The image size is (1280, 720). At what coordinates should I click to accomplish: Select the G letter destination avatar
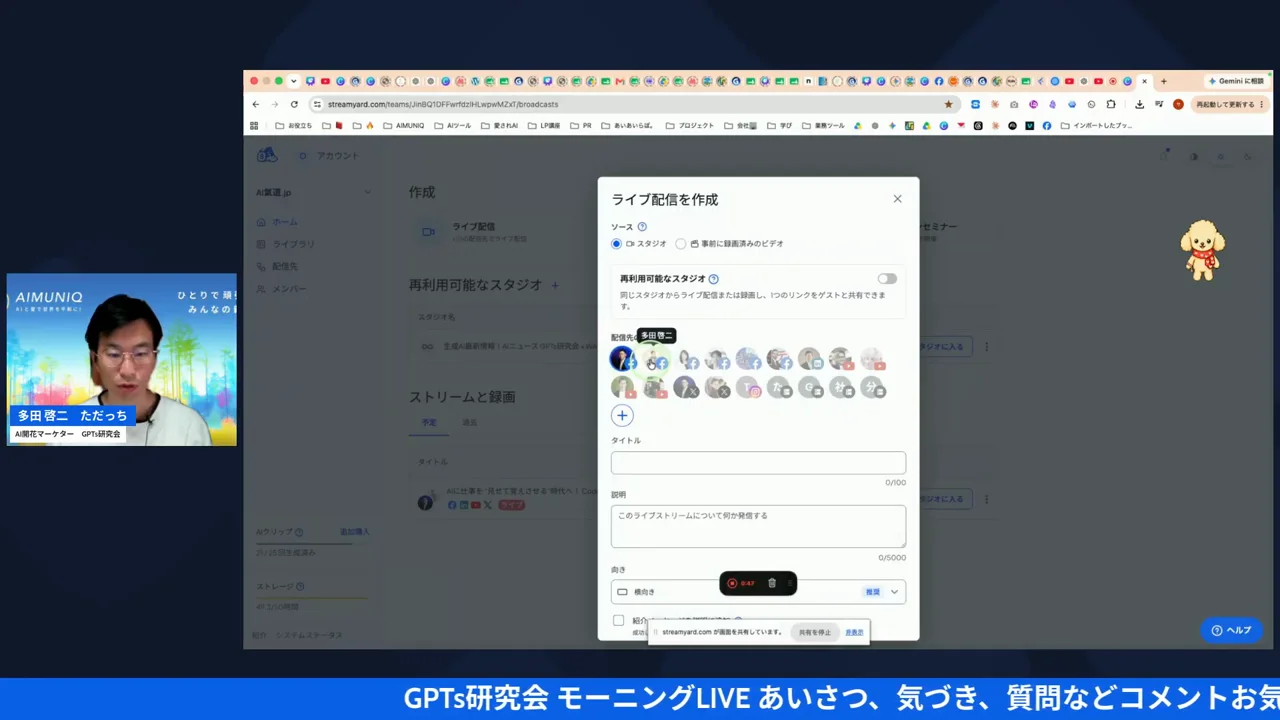pos(811,386)
